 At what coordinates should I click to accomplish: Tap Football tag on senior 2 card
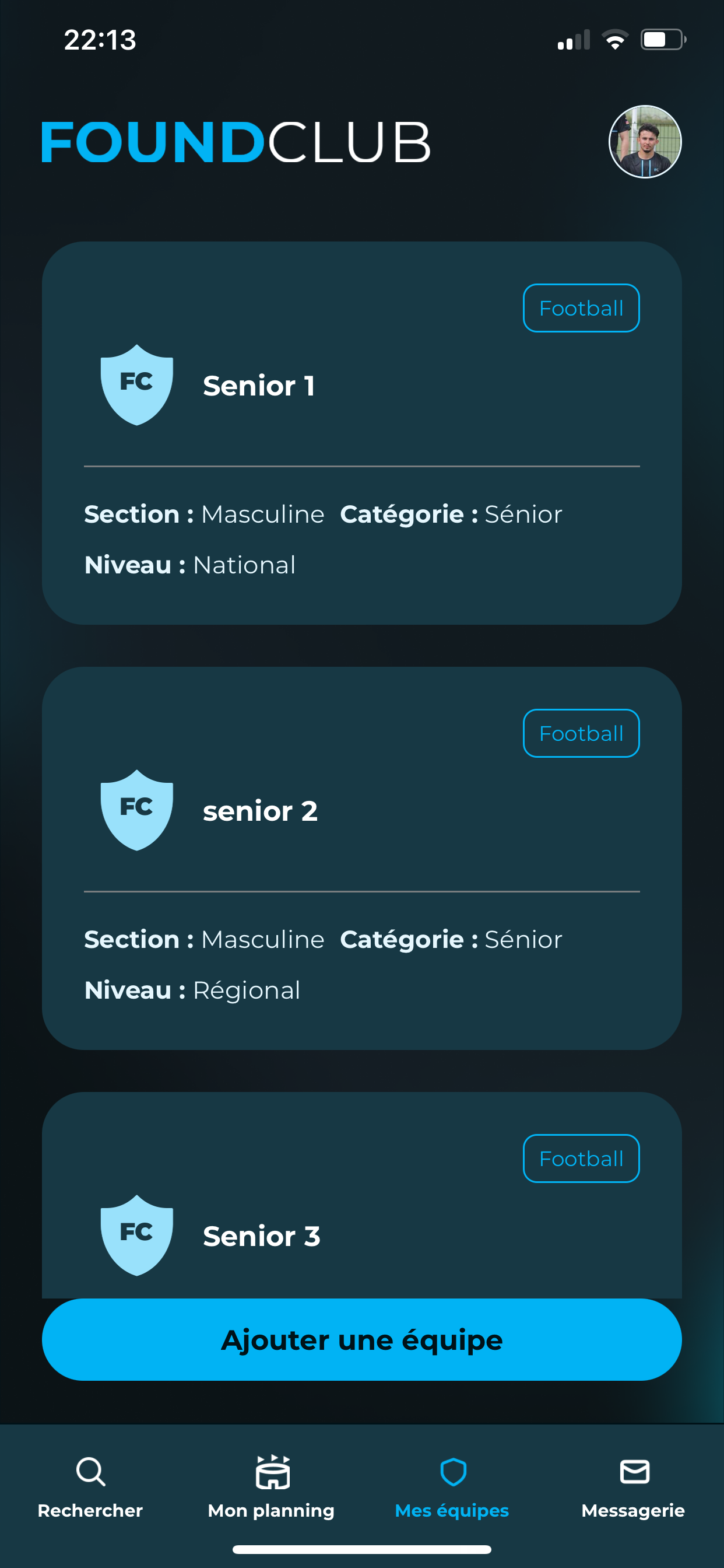pyautogui.click(x=581, y=733)
